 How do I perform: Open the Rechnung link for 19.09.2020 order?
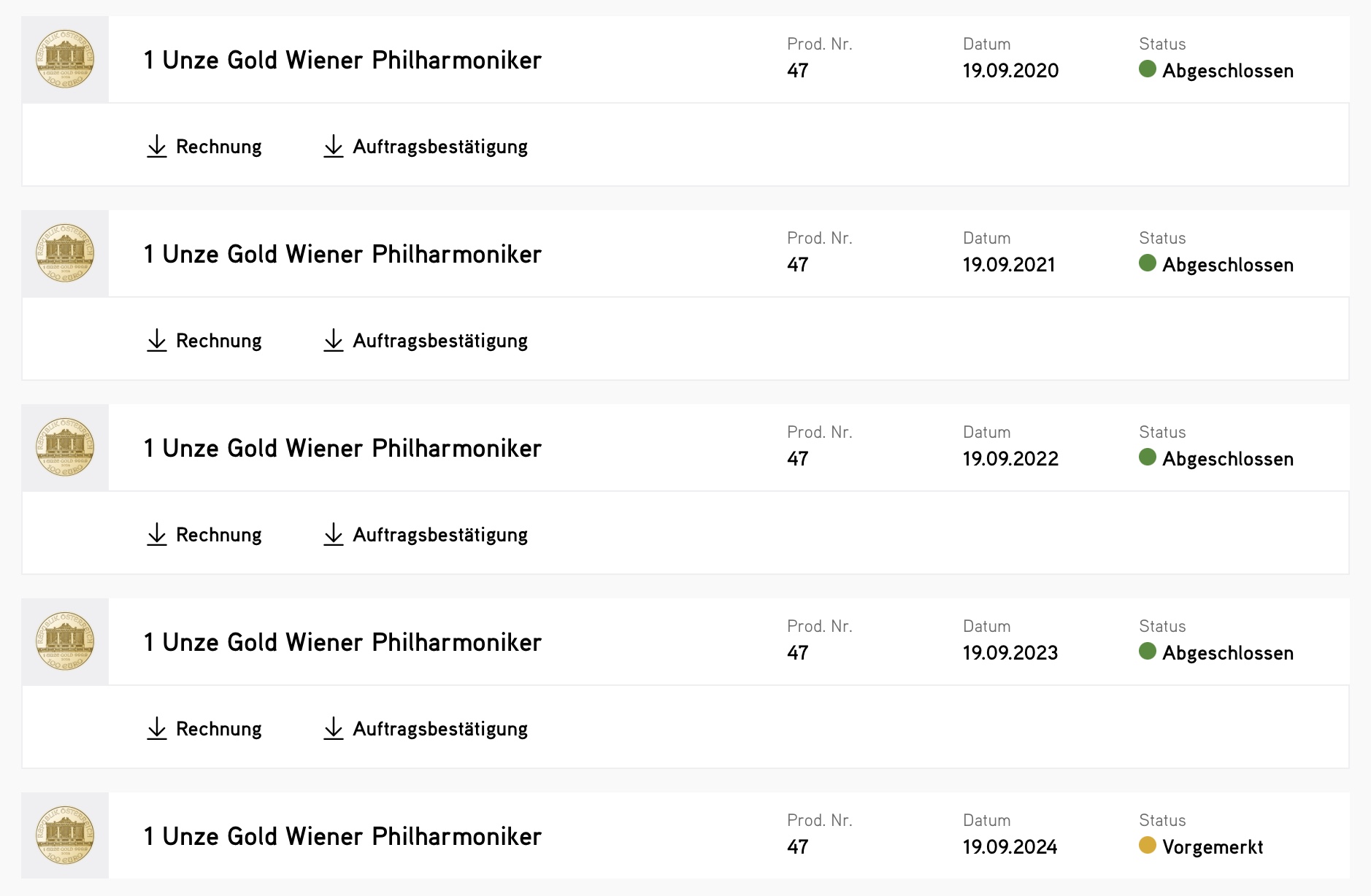(x=218, y=147)
